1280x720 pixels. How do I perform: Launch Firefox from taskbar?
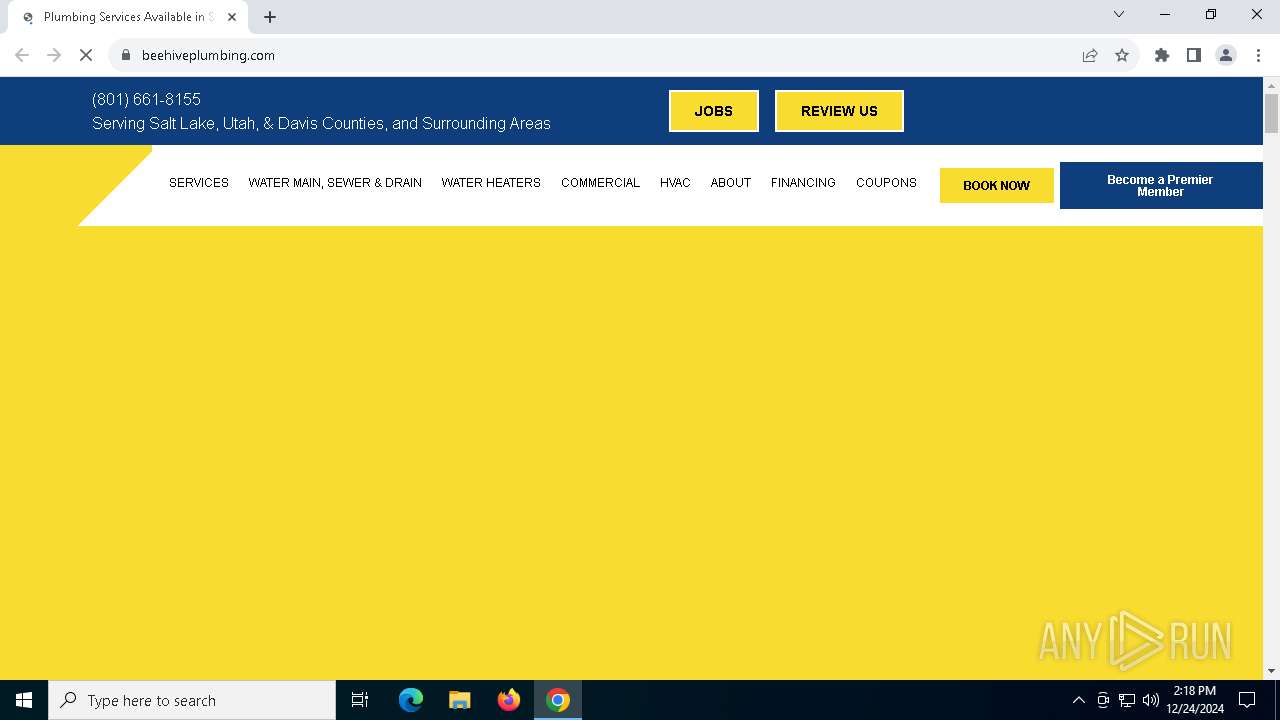pos(509,700)
